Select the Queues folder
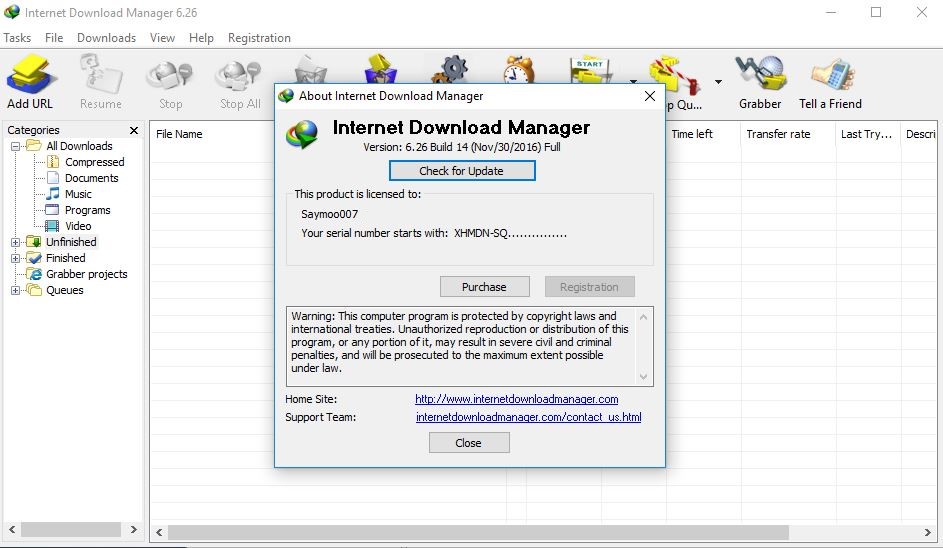 64,290
